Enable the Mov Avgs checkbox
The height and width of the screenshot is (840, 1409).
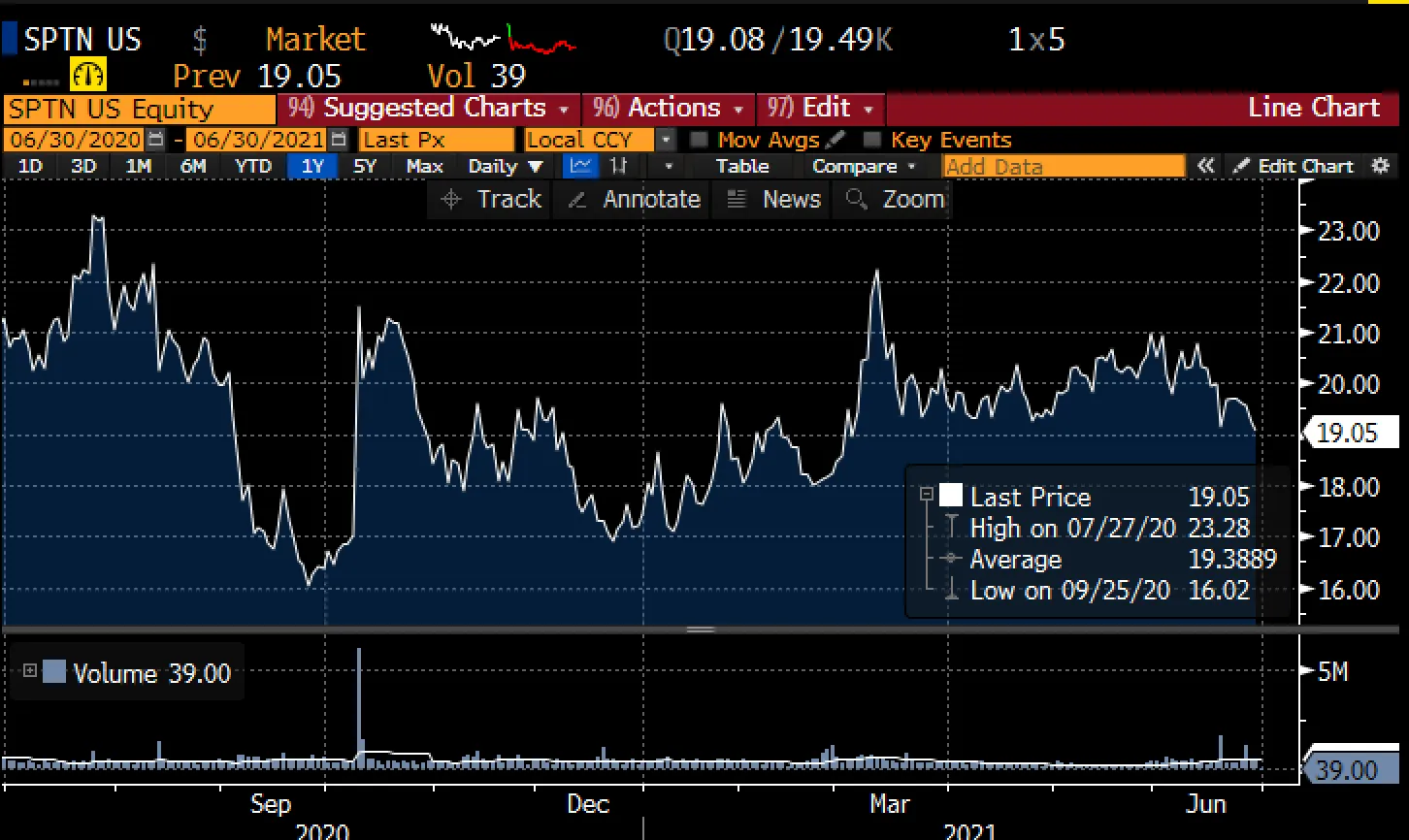coord(700,139)
